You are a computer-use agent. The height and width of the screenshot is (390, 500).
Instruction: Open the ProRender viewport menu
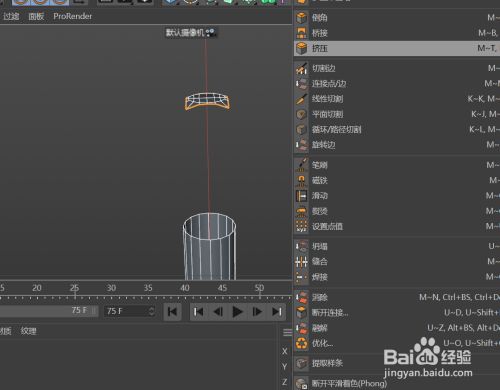[x=73, y=16]
